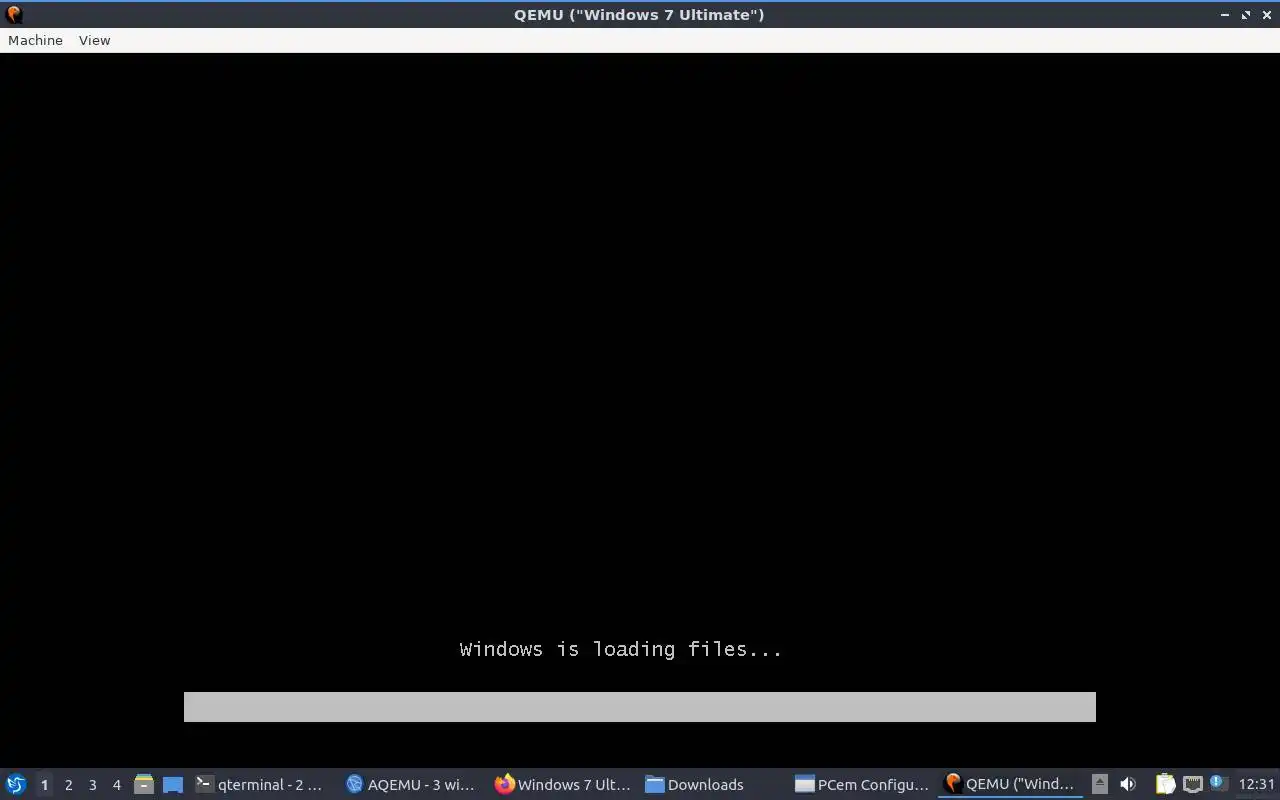The width and height of the screenshot is (1280, 800).
Task: Switch to desktop 1
Action: click(x=44, y=784)
